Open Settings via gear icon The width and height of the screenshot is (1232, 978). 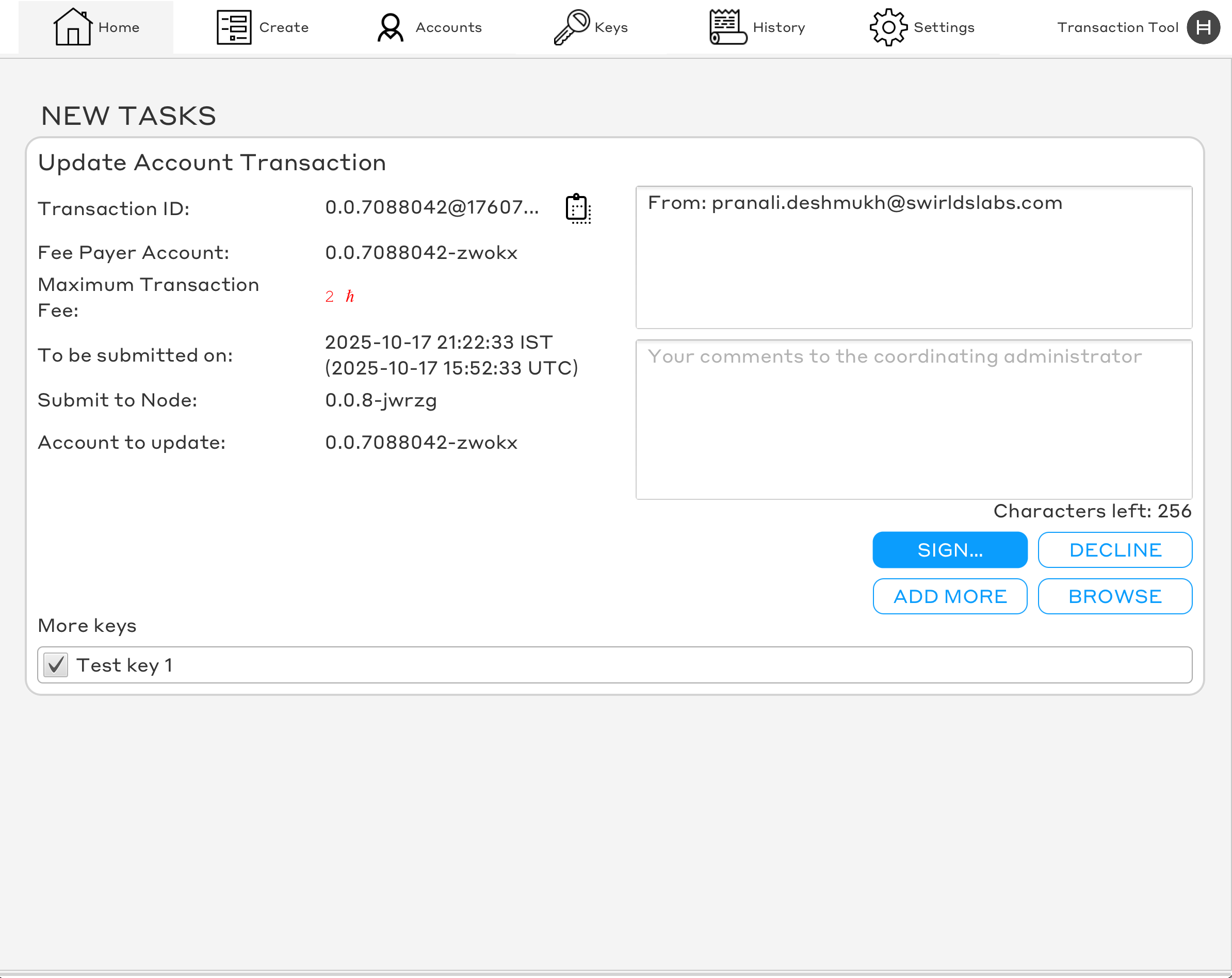[888, 27]
